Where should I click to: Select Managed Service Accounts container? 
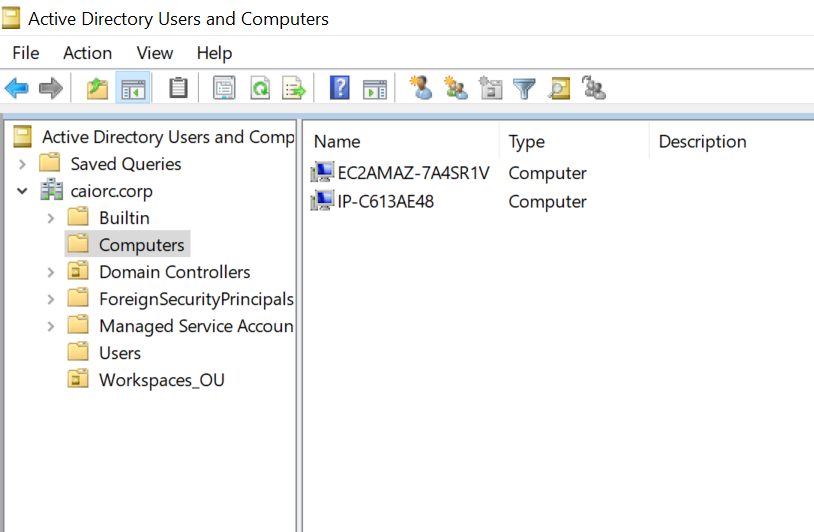tap(196, 326)
